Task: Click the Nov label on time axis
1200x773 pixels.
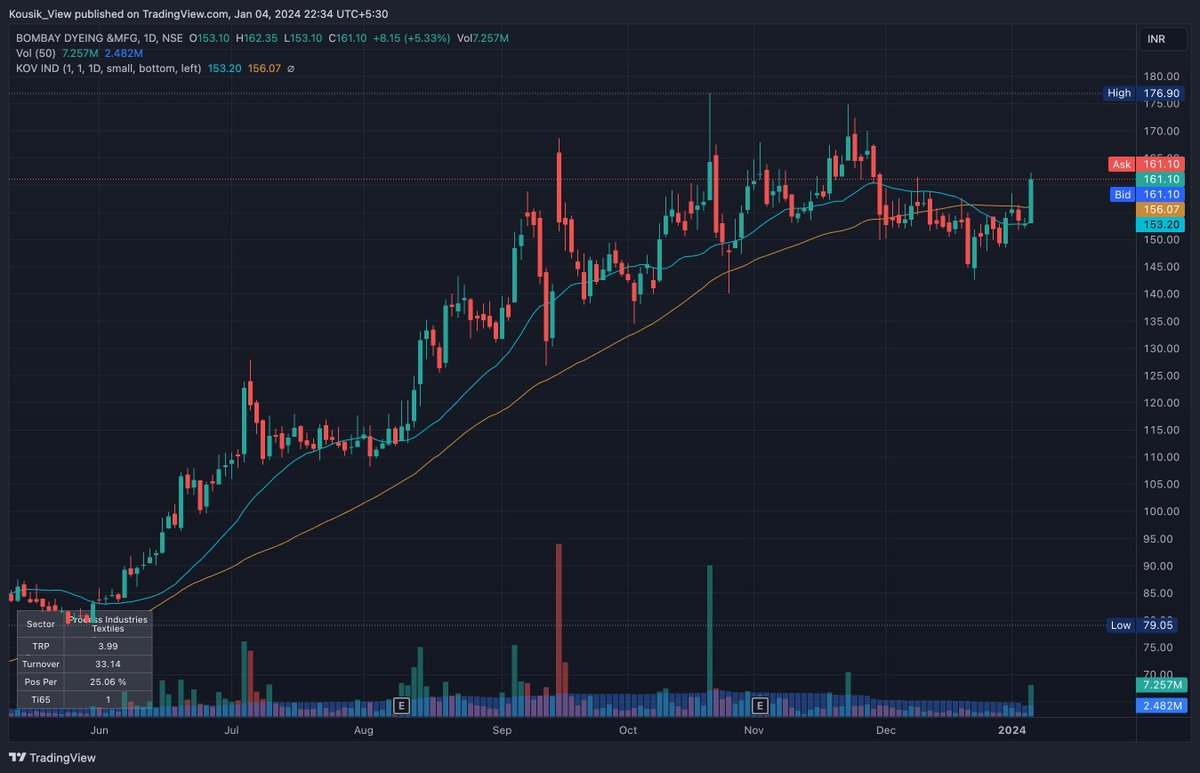Action: [754, 731]
